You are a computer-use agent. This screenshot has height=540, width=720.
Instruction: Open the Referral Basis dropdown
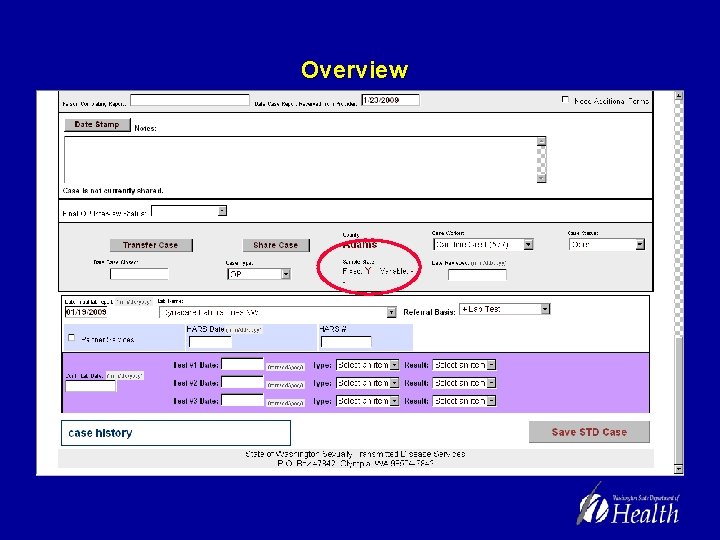point(505,309)
